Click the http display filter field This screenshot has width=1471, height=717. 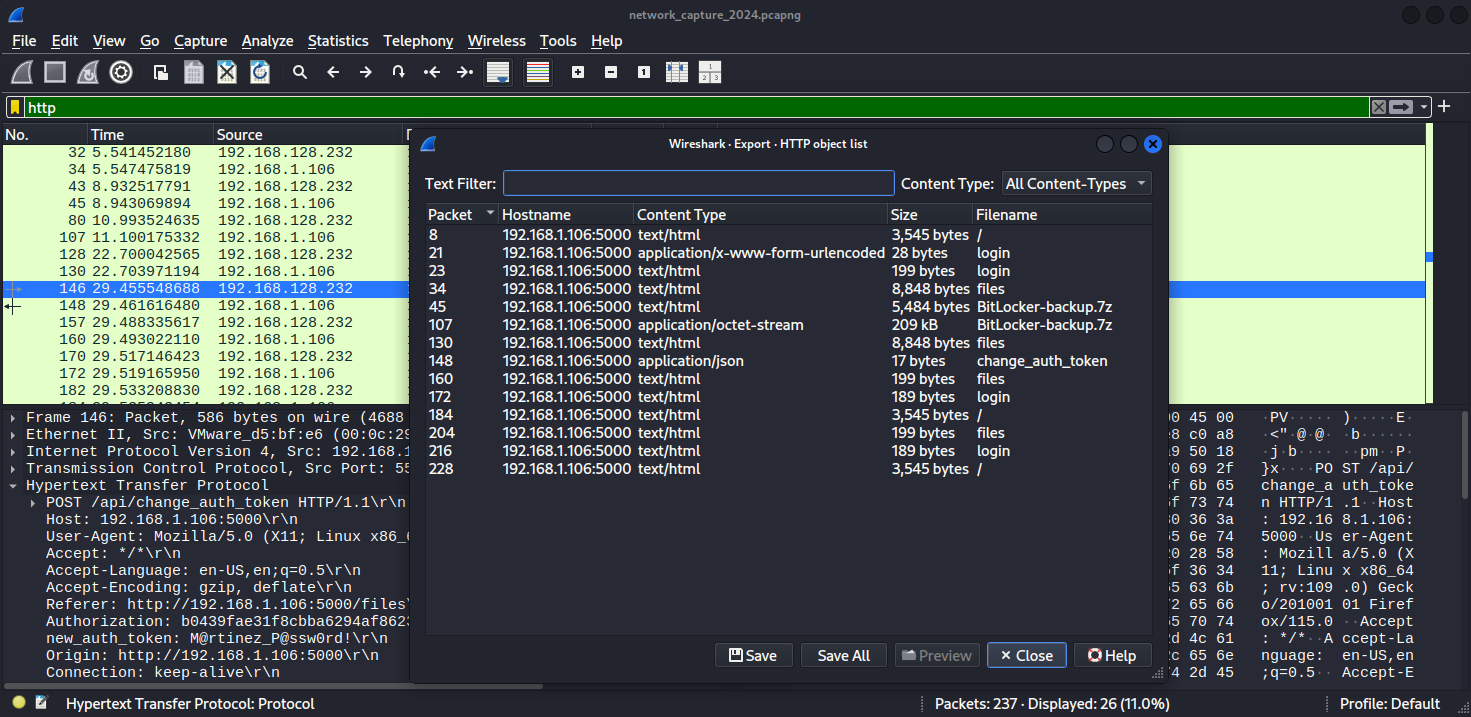click(x=697, y=107)
